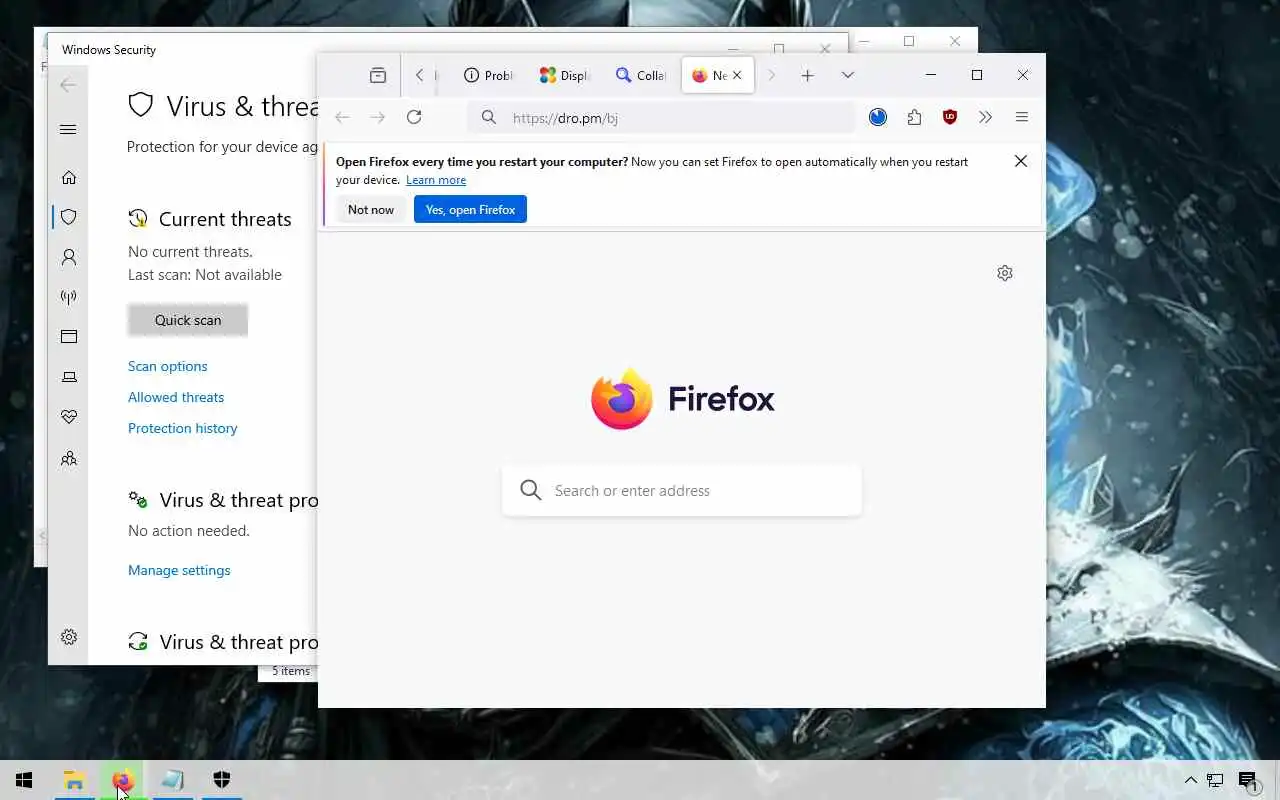Open Account protection person icon
Screen dimensions: 1280x800
pos(69,257)
